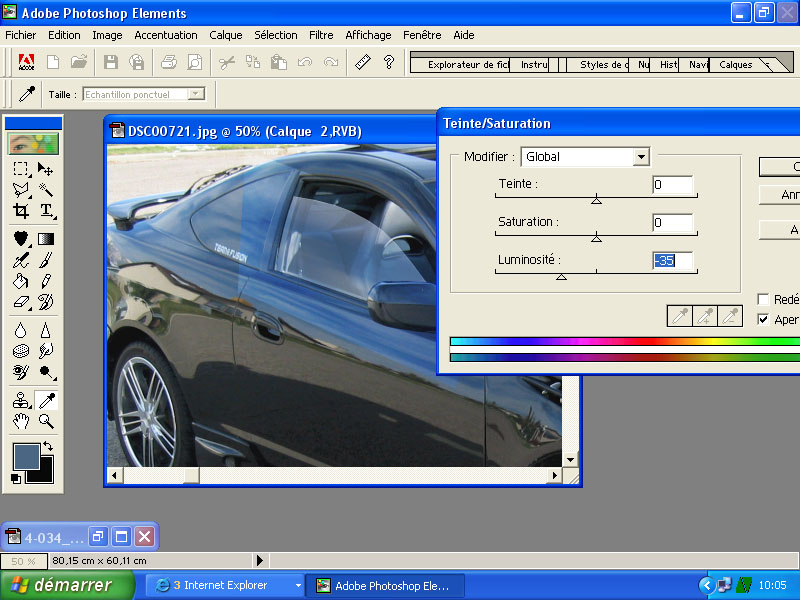Select the Sponge tool
The image size is (800, 600).
coord(20,351)
